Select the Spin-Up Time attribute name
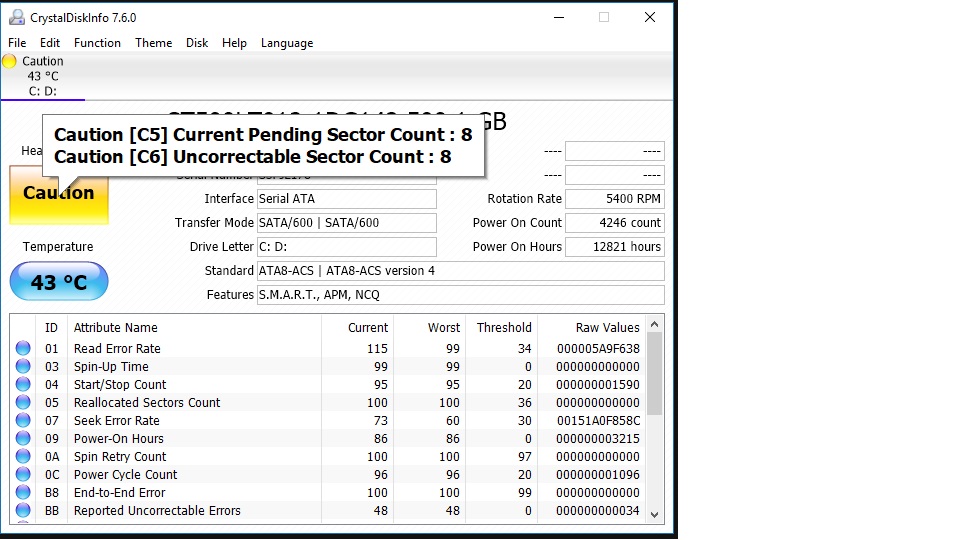Screen dimensions: 960x540 [x=111, y=367]
